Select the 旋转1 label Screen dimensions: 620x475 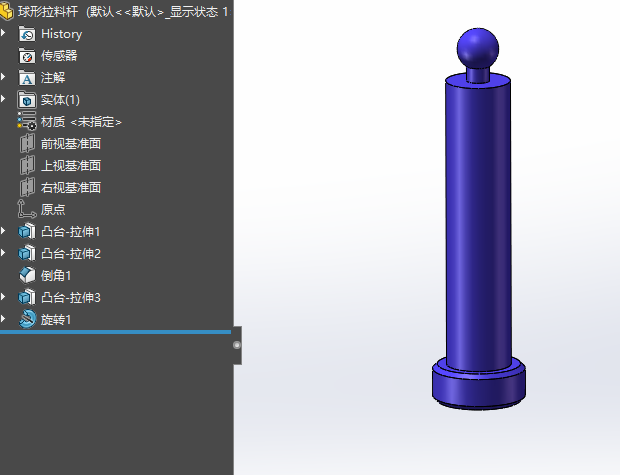click(56, 320)
